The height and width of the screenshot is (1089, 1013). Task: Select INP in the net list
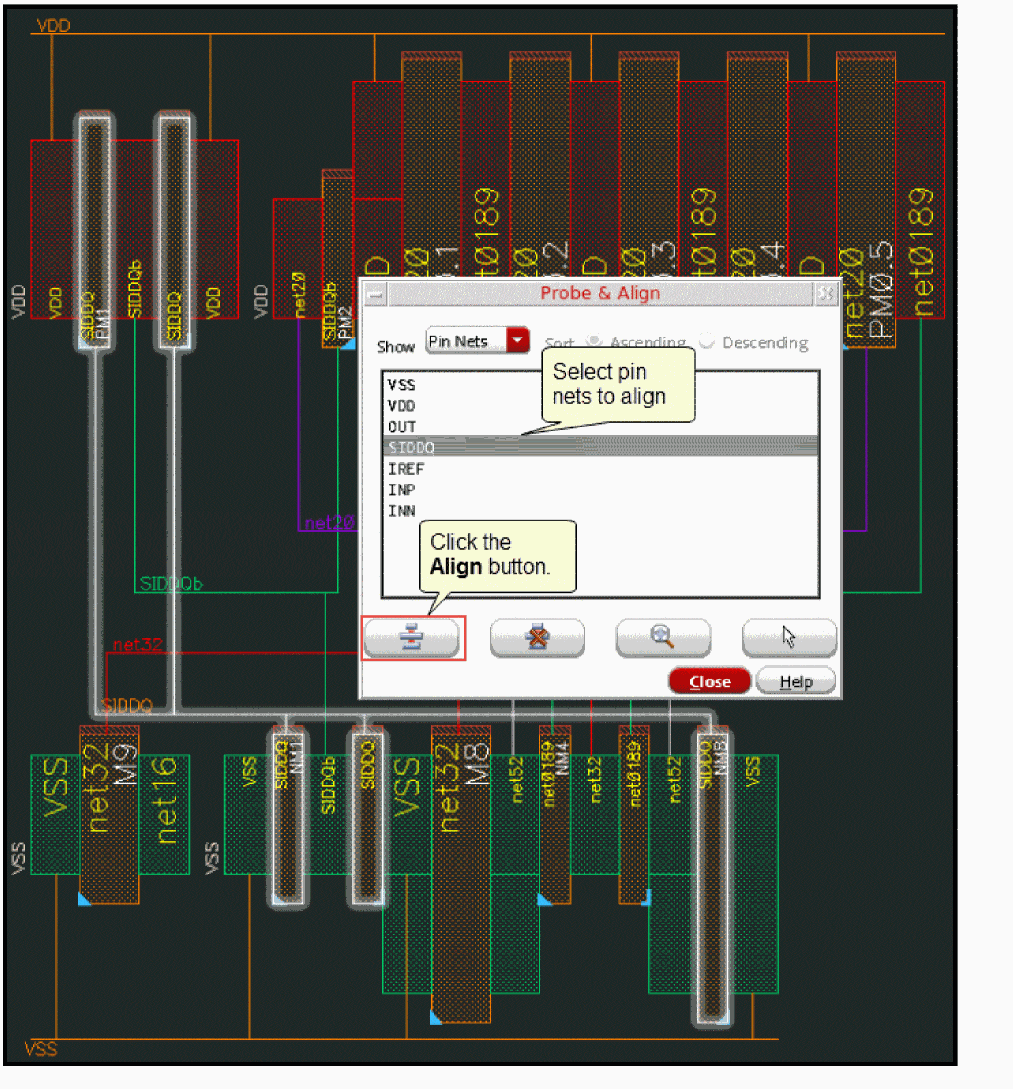click(401, 490)
